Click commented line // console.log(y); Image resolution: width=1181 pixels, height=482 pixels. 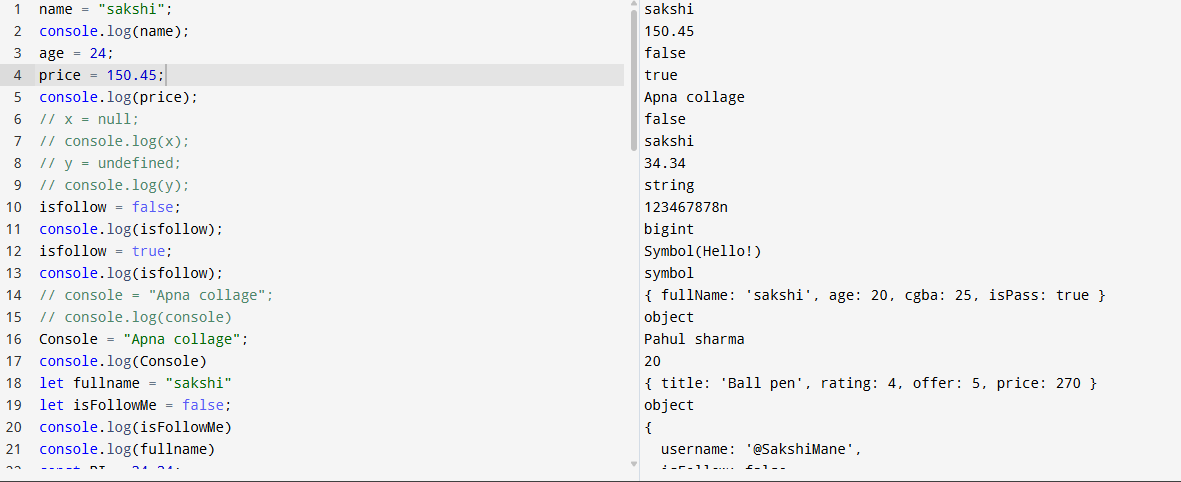coord(114,185)
